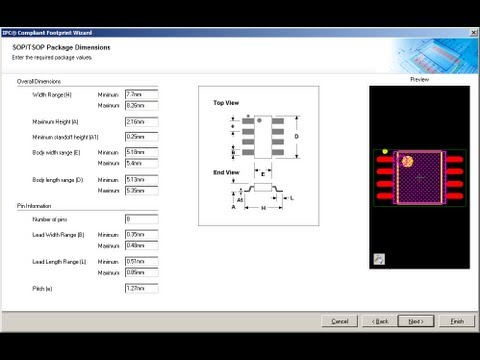Edit Body width range (E) Minimum field

click(x=142, y=152)
